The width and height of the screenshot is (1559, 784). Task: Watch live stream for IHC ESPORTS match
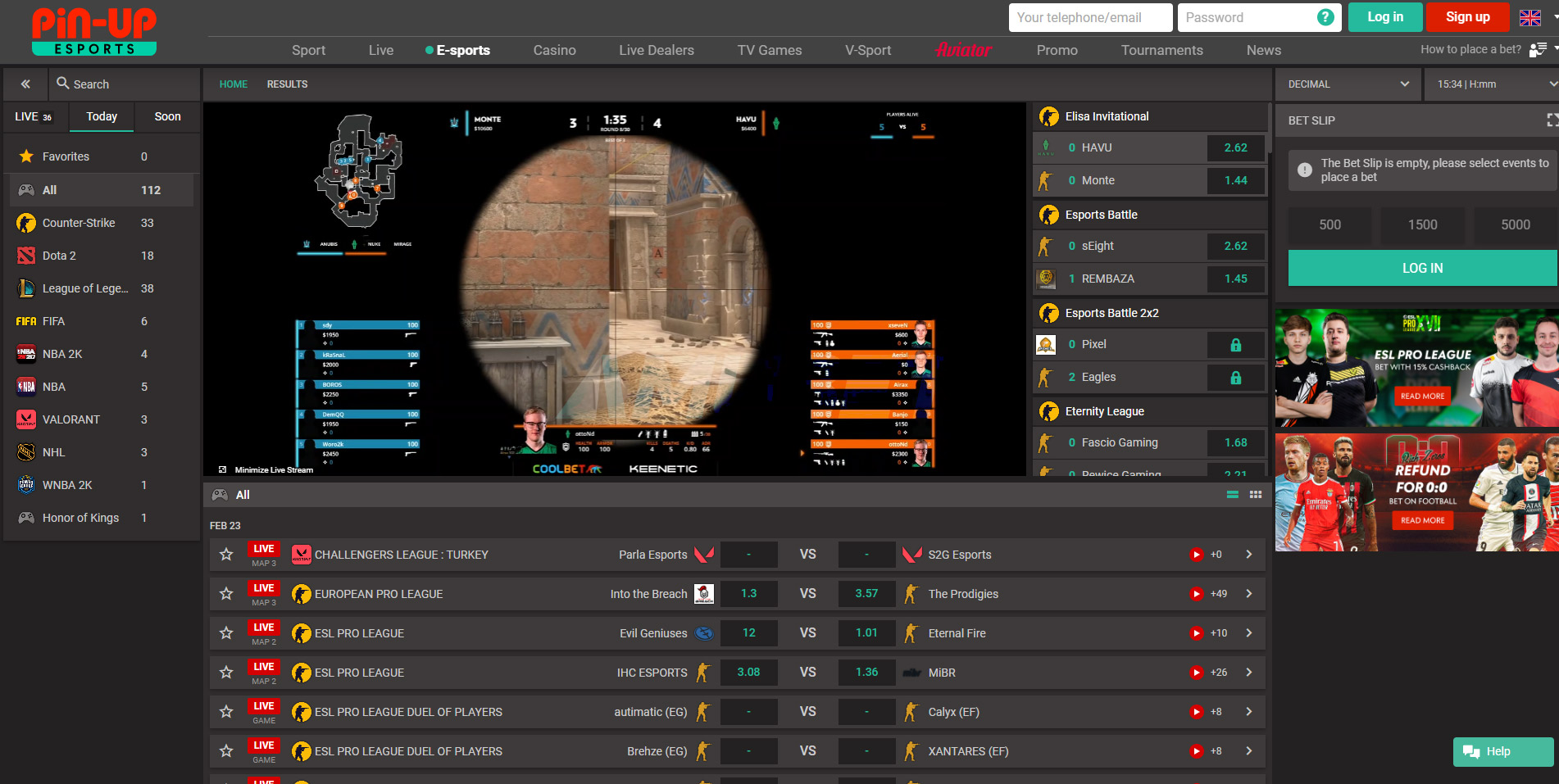[x=1196, y=673]
